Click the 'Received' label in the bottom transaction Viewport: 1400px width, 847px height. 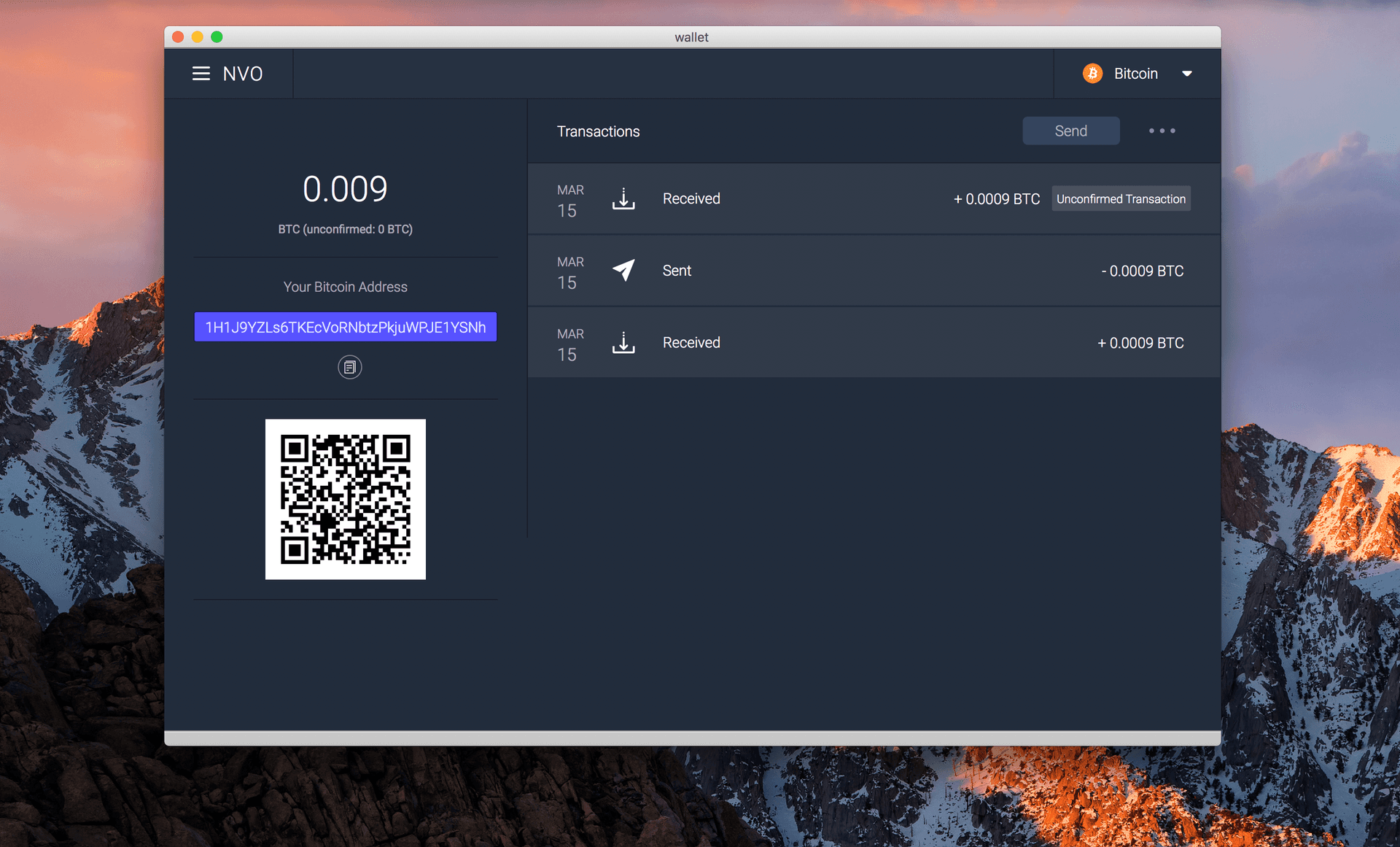coord(691,342)
